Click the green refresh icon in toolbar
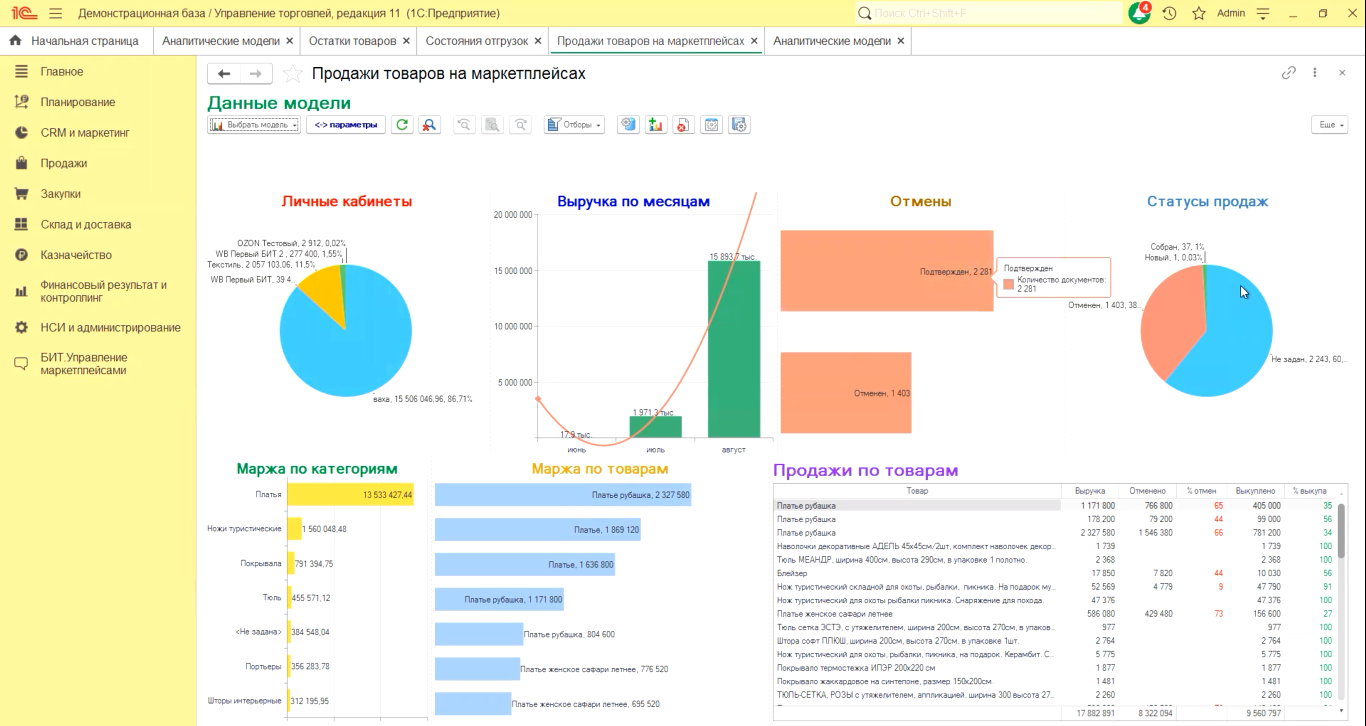The width and height of the screenshot is (1366, 726). [x=402, y=125]
